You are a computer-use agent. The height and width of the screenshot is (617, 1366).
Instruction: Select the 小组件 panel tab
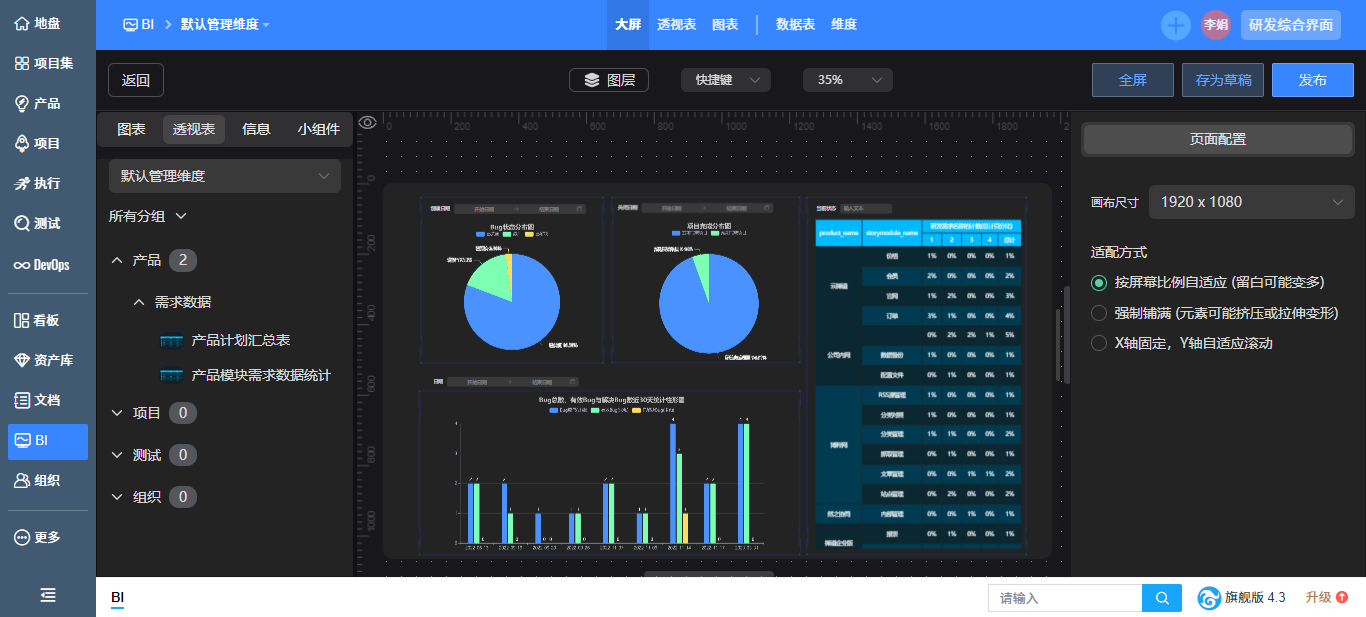point(319,129)
